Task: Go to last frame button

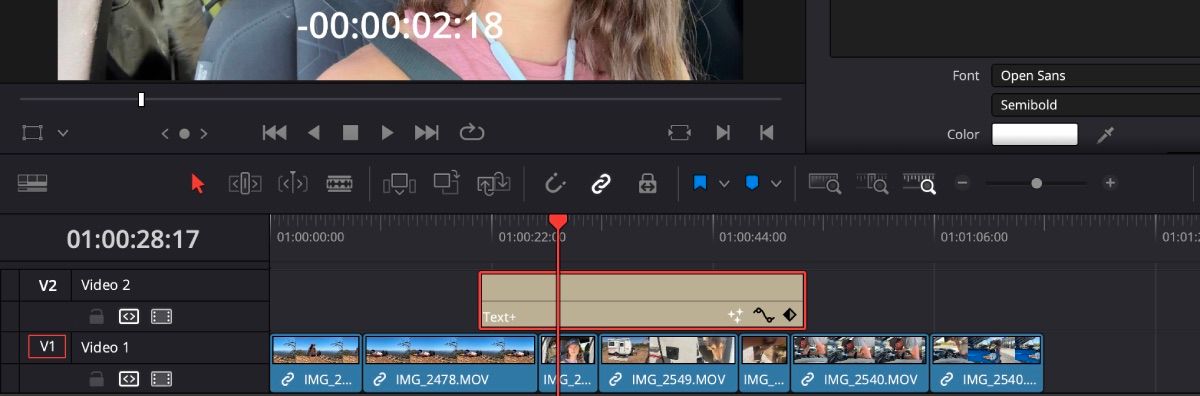Action: click(427, 132)
